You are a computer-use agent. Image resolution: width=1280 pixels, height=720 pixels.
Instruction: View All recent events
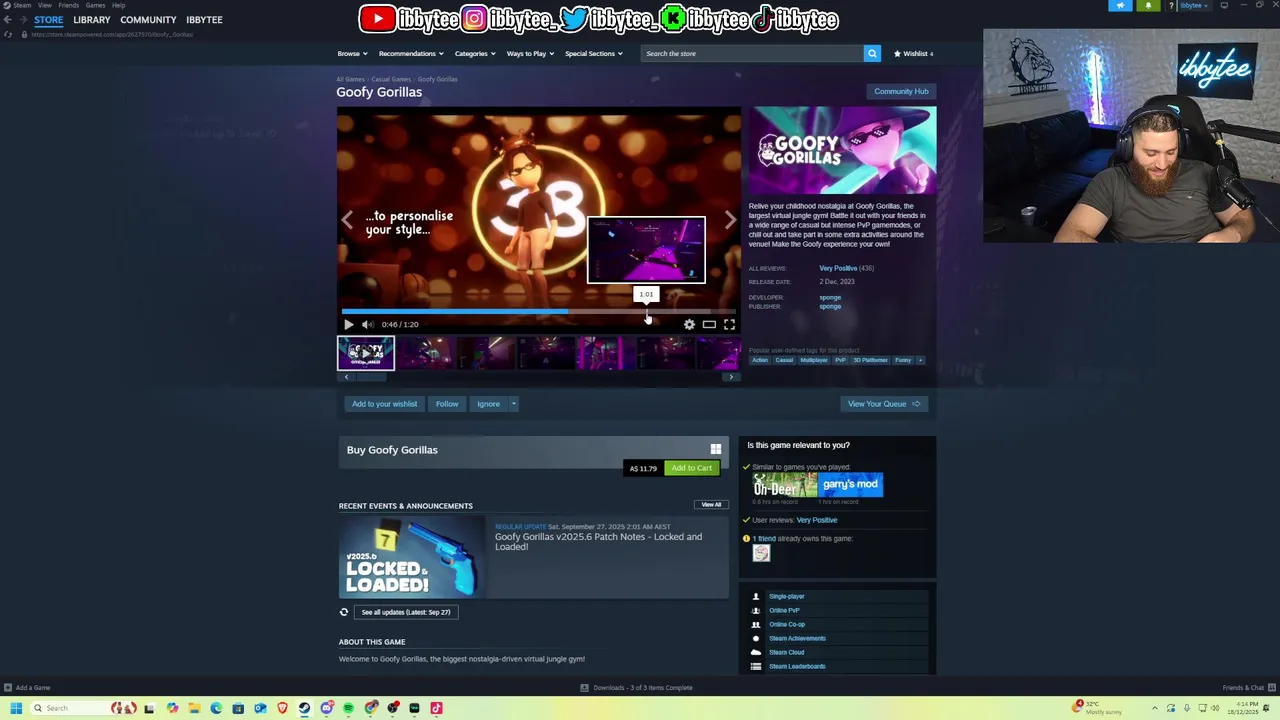pyautogui.click(x=711, y=505)
